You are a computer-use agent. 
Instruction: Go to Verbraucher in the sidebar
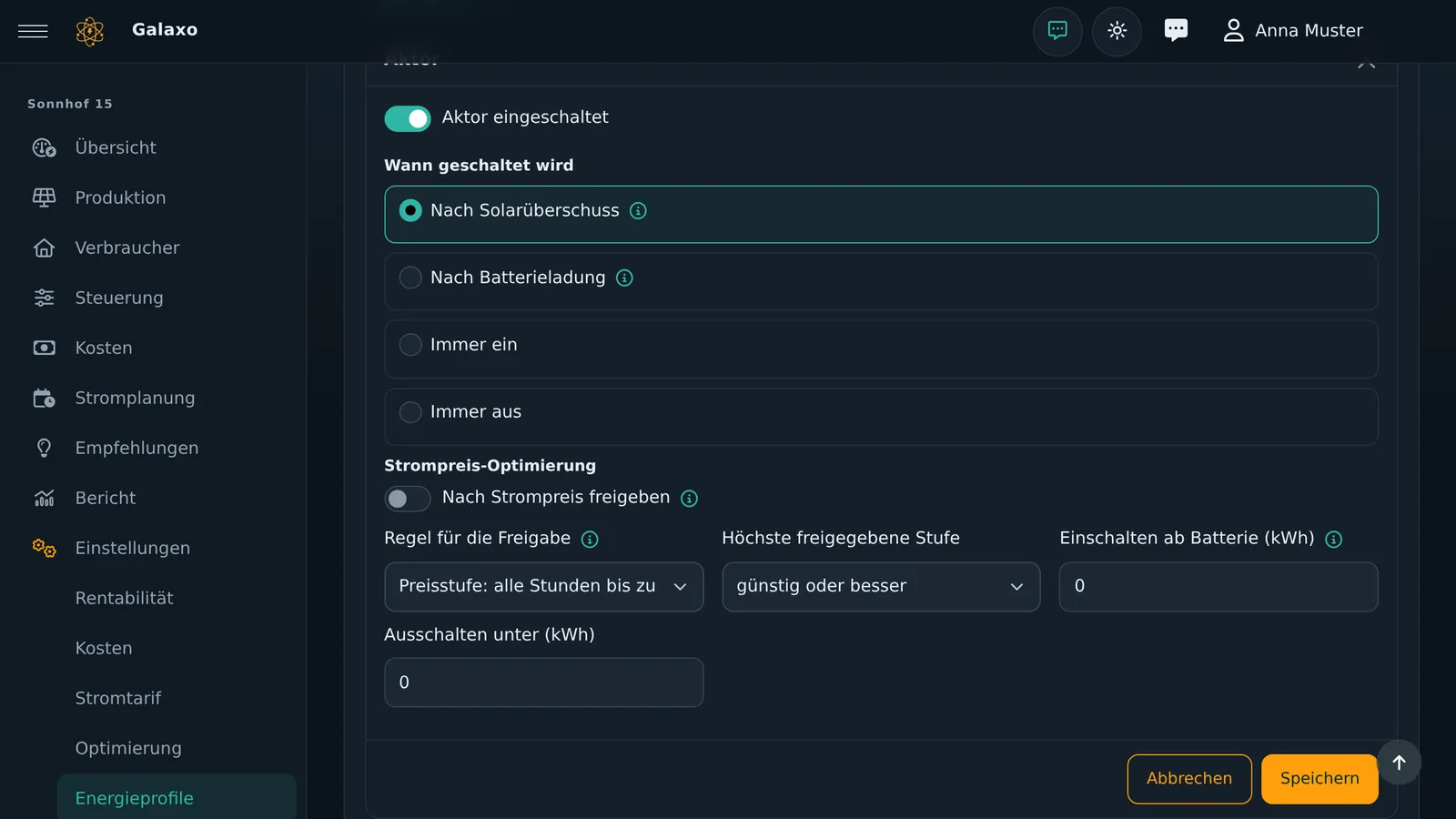(x=127, y=248)
